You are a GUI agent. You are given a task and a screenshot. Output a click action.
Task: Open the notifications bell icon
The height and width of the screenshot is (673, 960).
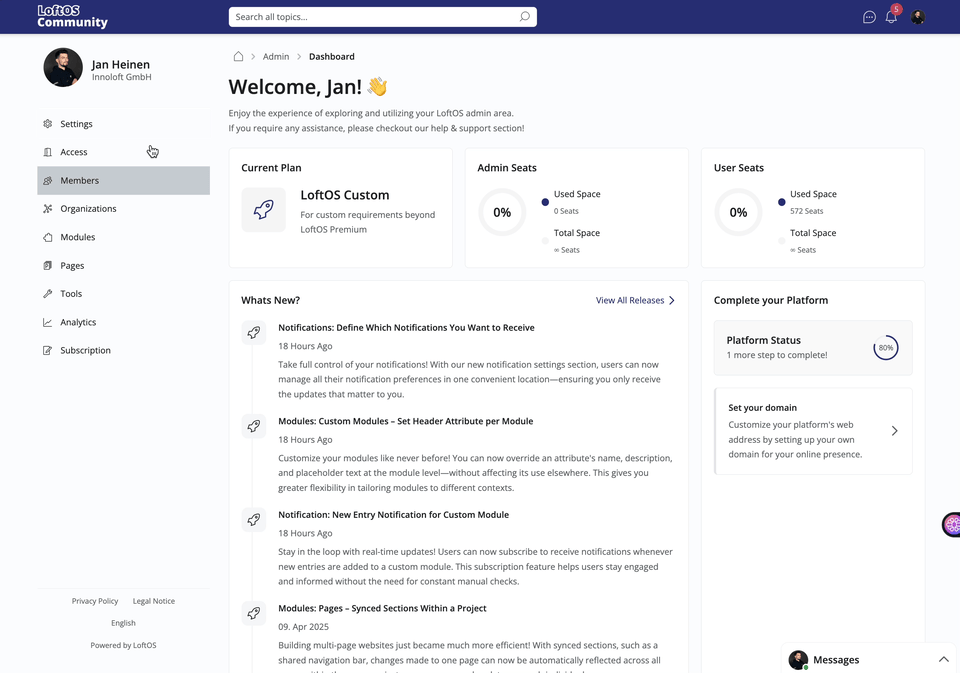tap(891, 17)
